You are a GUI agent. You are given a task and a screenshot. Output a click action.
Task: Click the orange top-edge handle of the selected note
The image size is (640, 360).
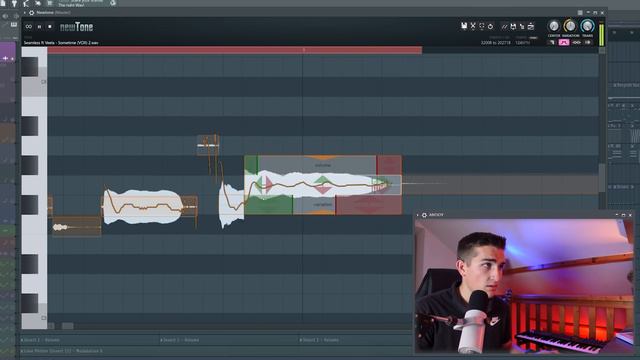point(322,158)
